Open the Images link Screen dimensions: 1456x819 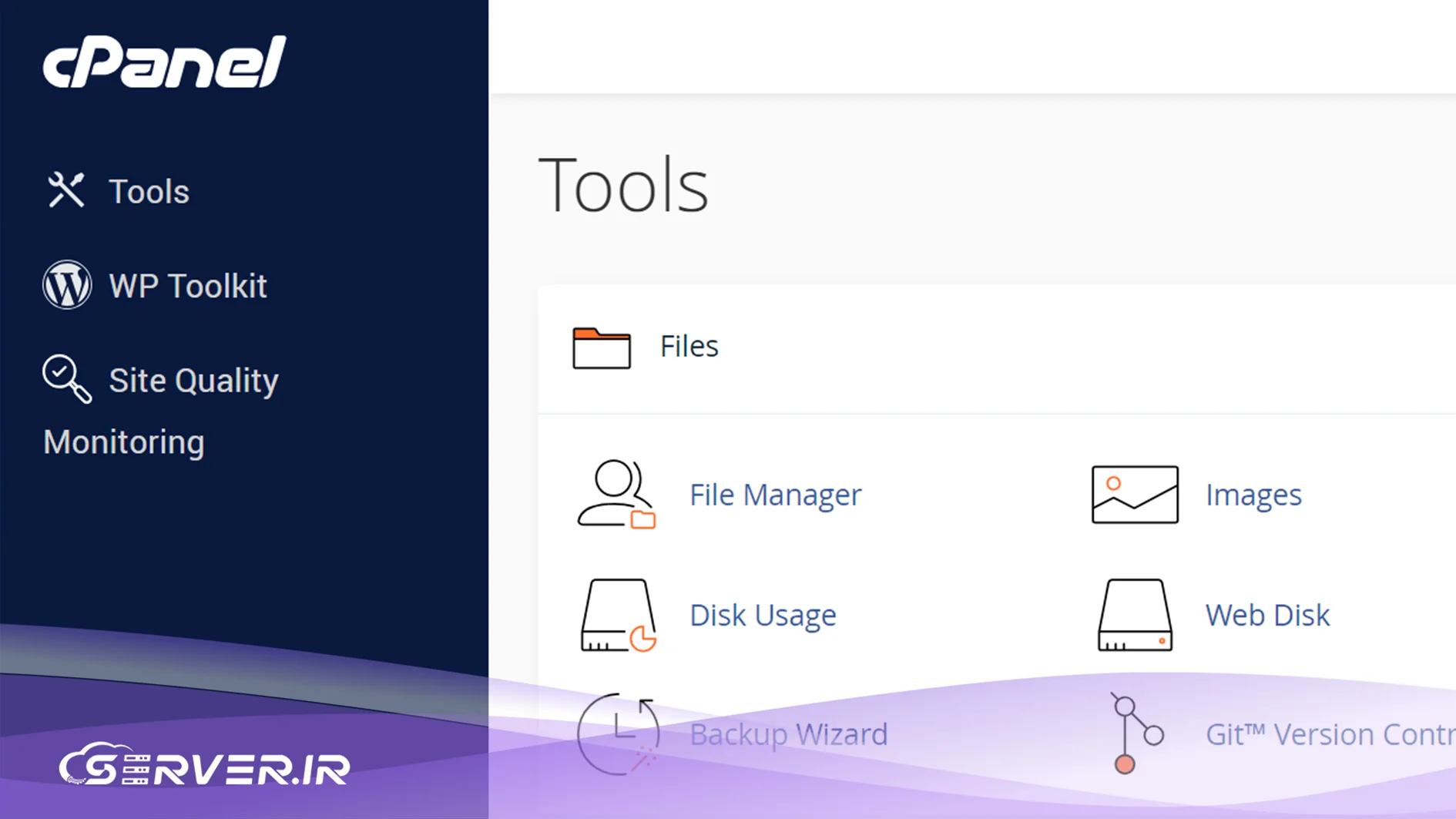pos(1253,495)
